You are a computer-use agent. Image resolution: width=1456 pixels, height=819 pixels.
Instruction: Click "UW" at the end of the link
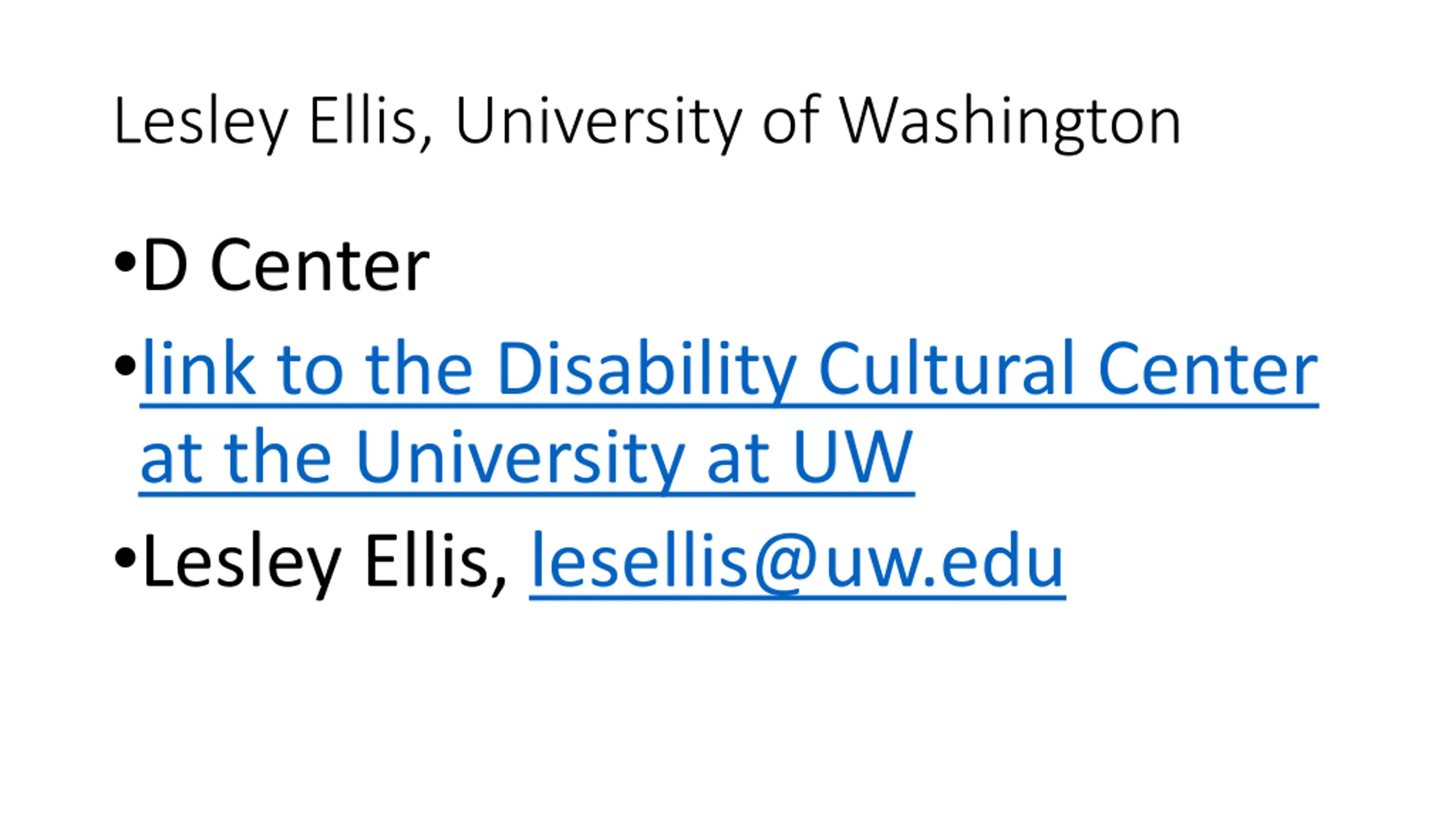click(853, 457)
